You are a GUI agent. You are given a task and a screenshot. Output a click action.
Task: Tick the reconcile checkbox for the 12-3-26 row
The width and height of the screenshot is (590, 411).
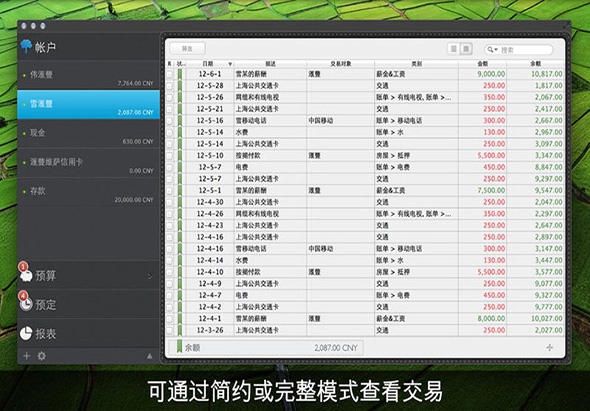pos(170,330)
